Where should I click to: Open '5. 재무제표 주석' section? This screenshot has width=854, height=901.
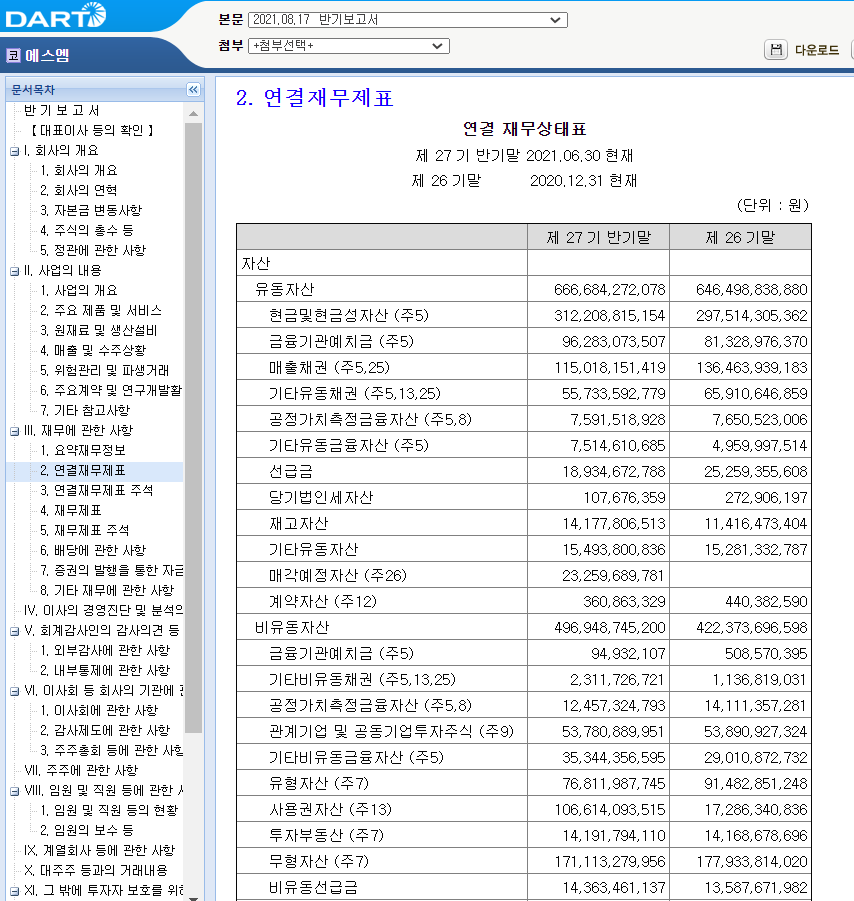coord(84,530)
